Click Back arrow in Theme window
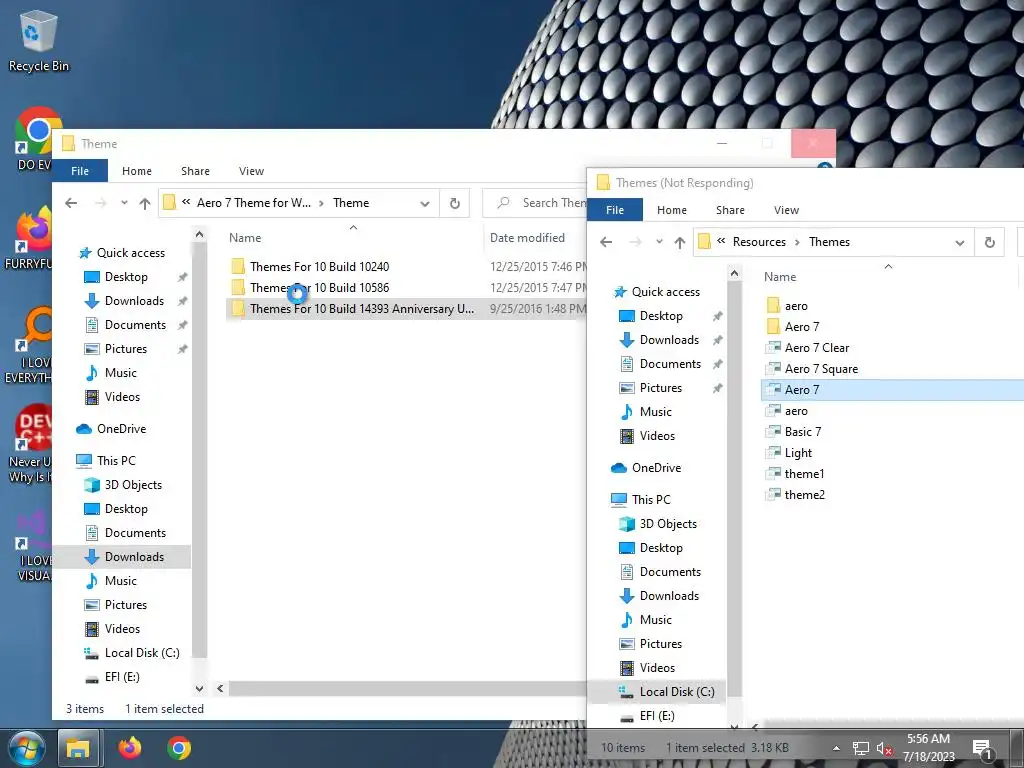 71,203
